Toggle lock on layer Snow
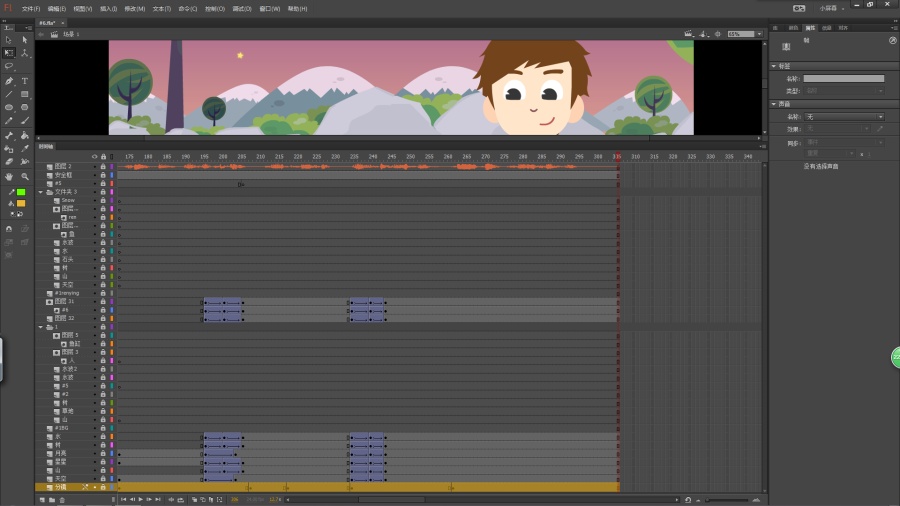The height and width of the screenshot is (506, 900). (x=103, y=200)
